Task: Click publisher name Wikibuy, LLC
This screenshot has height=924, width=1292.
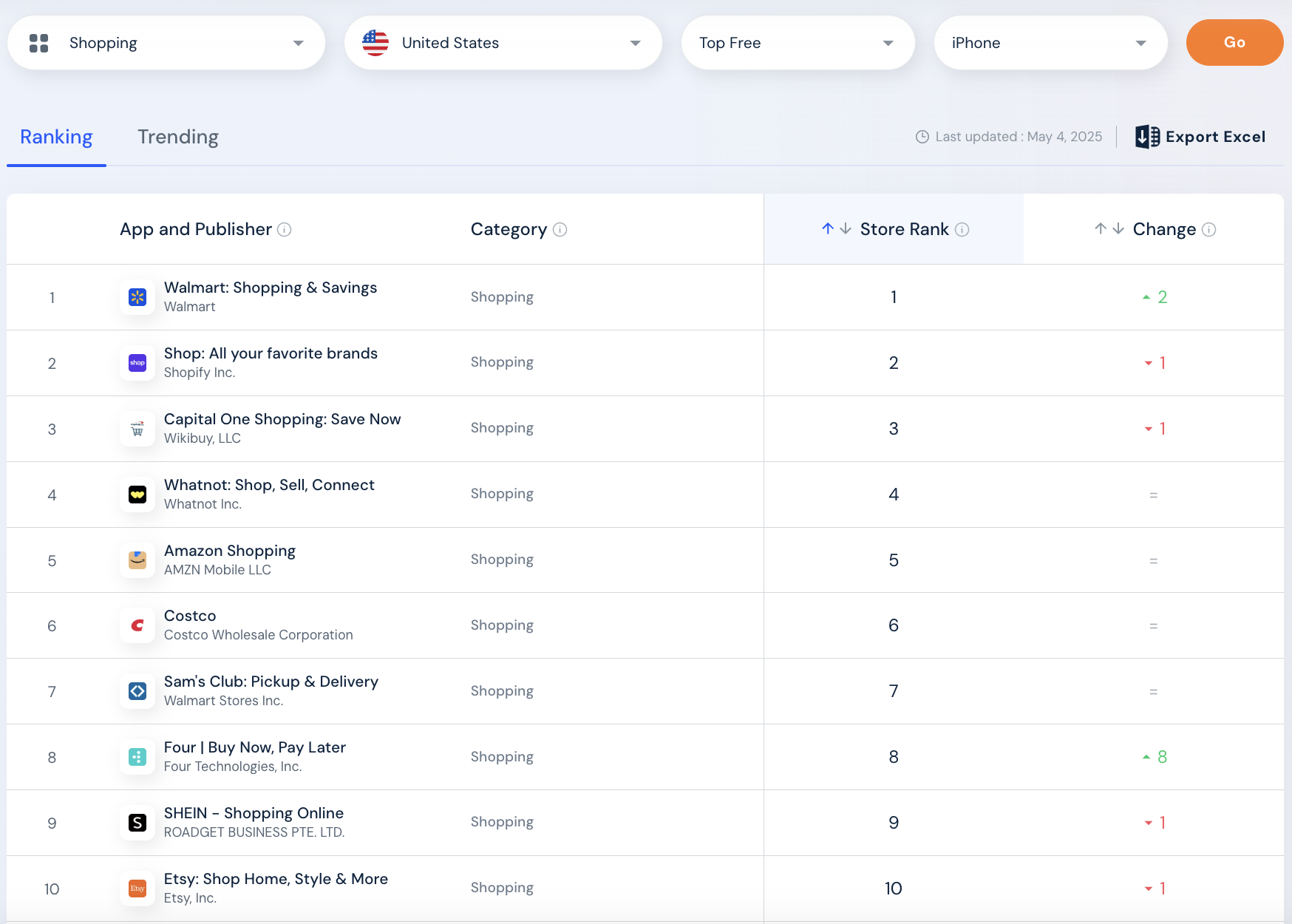Action: point(203,438)
